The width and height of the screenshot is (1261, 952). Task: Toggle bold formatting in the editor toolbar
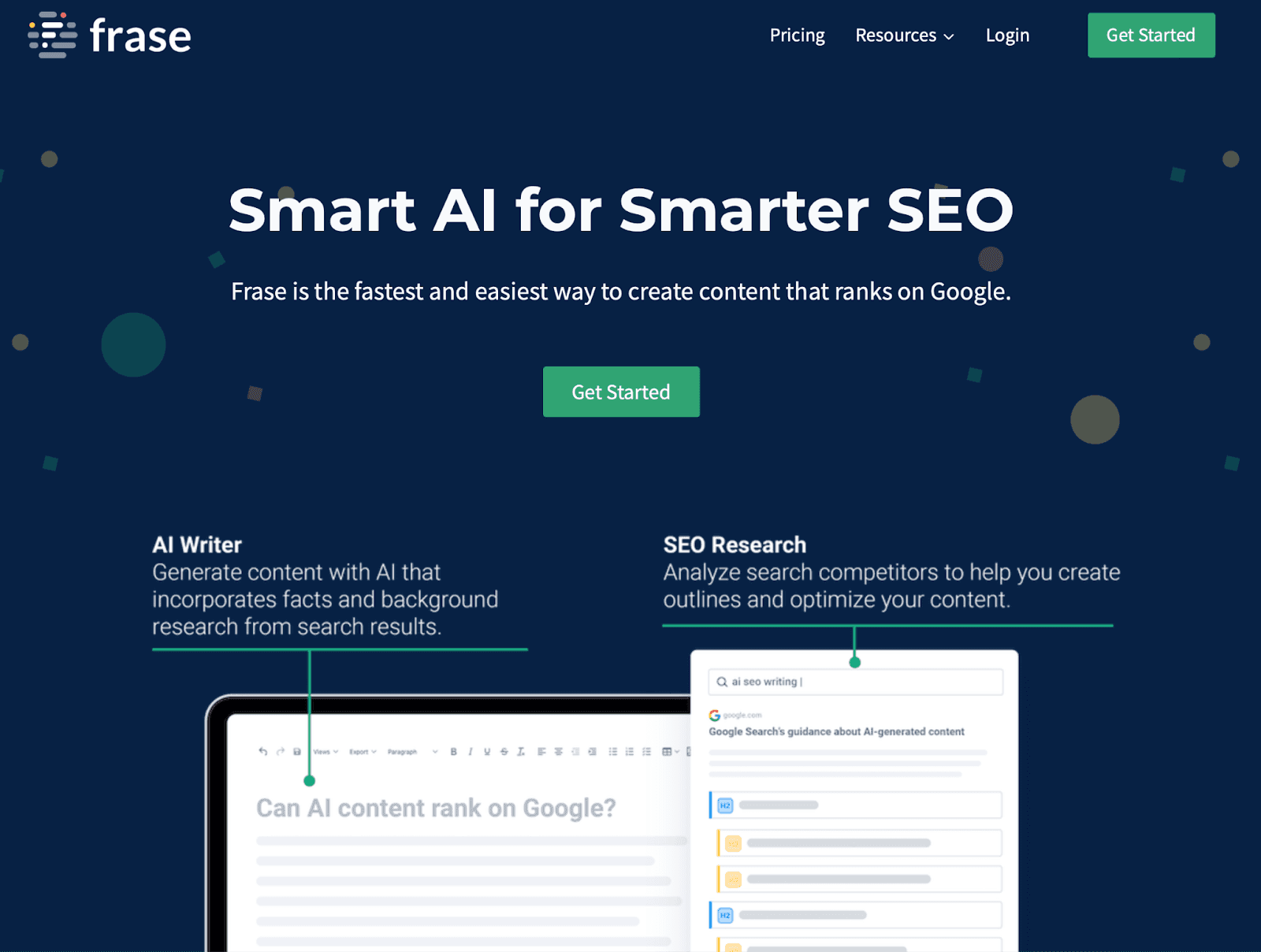point(453,752)
